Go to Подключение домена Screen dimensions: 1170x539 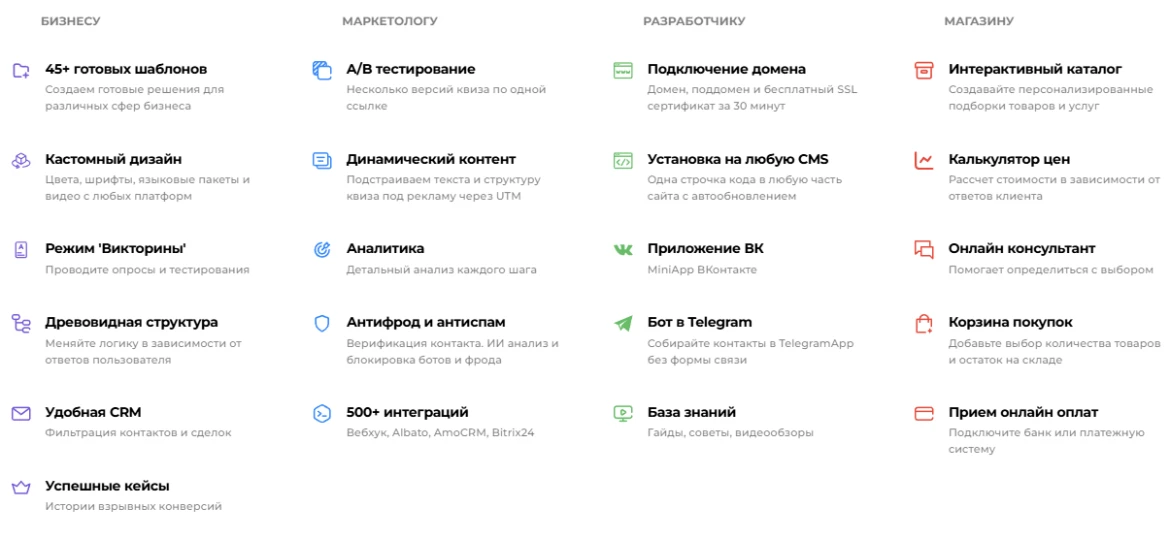pyautogui.click(x=726, y=69)
